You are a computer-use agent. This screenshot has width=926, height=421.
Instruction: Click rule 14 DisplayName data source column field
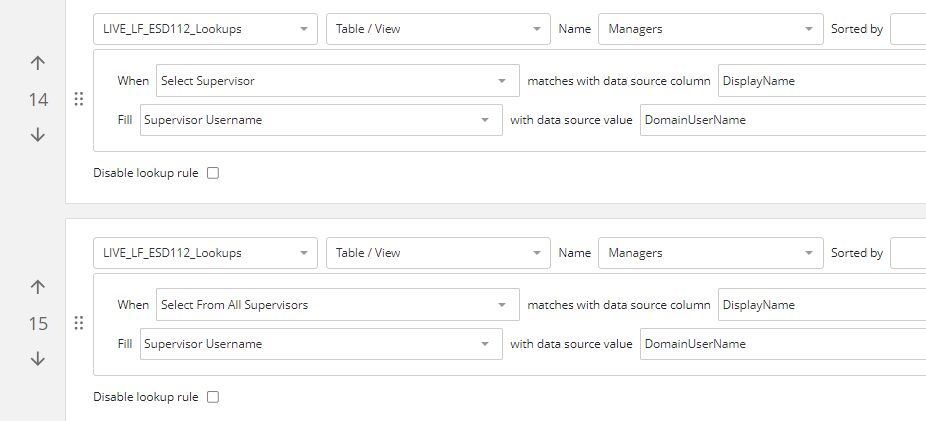coord(822,81)
